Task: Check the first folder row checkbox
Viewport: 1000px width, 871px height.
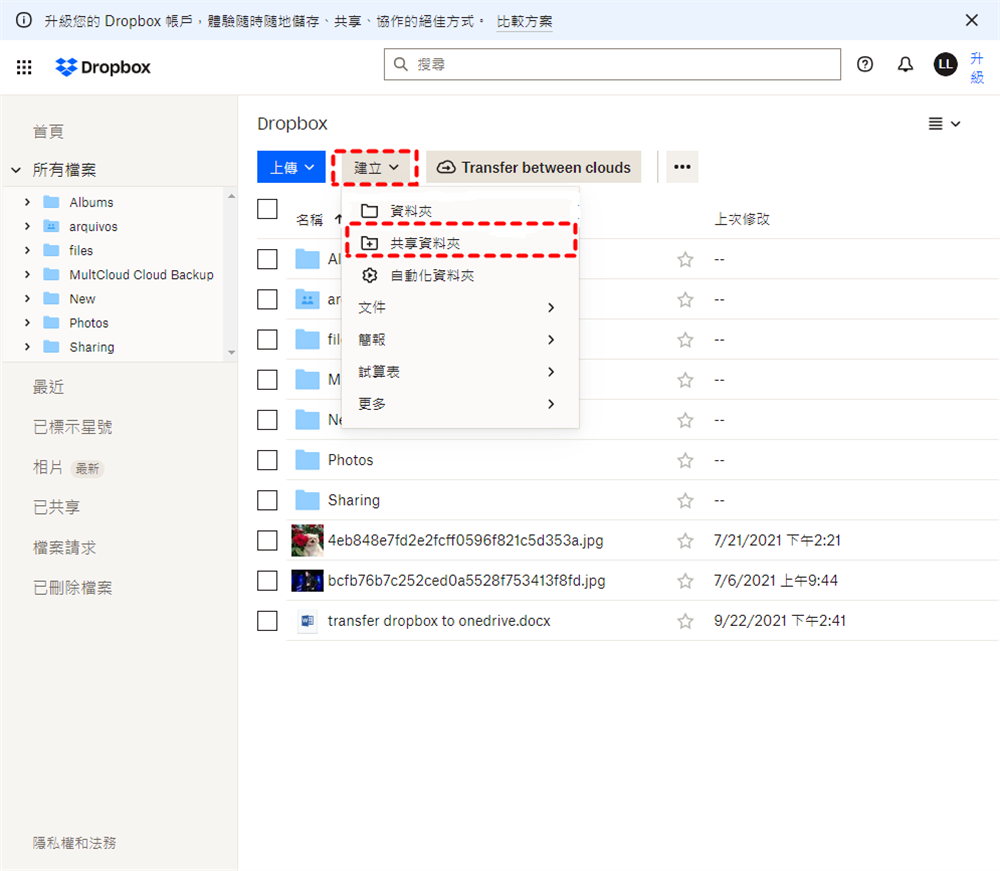Action: 267,259
